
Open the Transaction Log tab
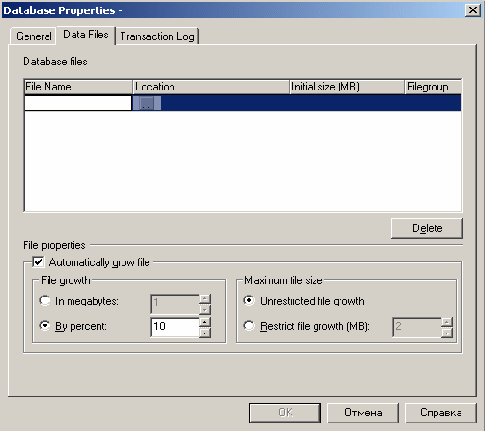pos(157,36)
